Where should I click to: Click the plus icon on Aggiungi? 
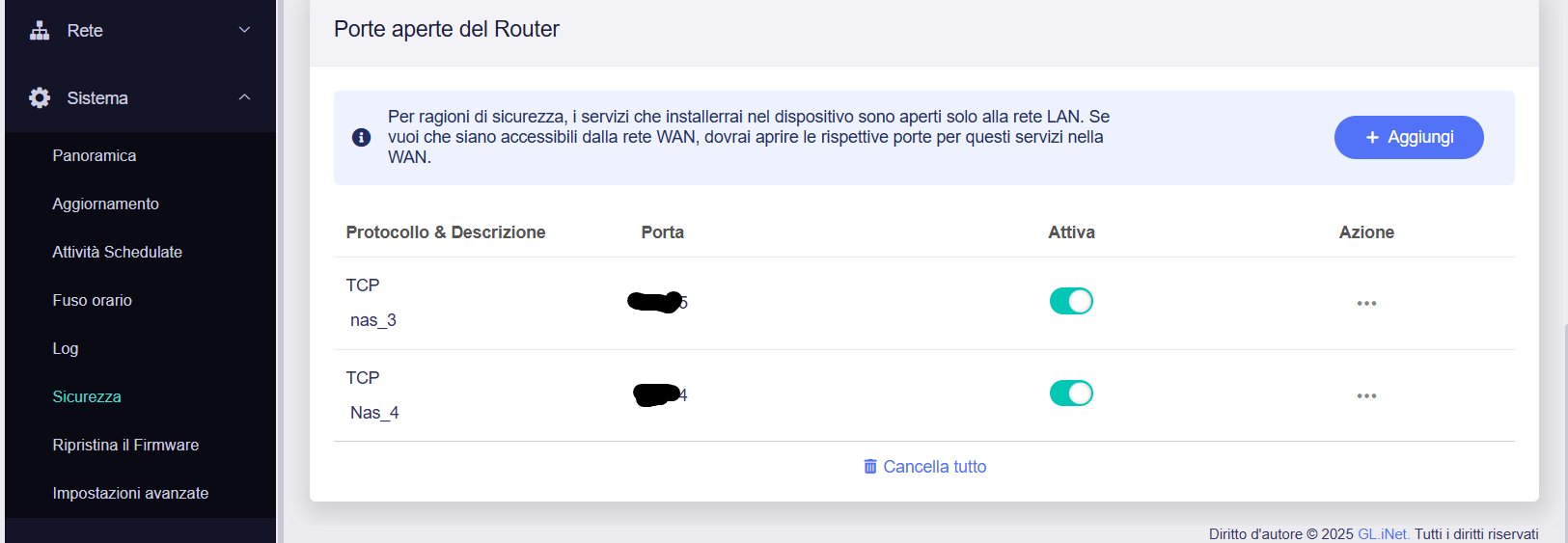(x=1372, y=138)
